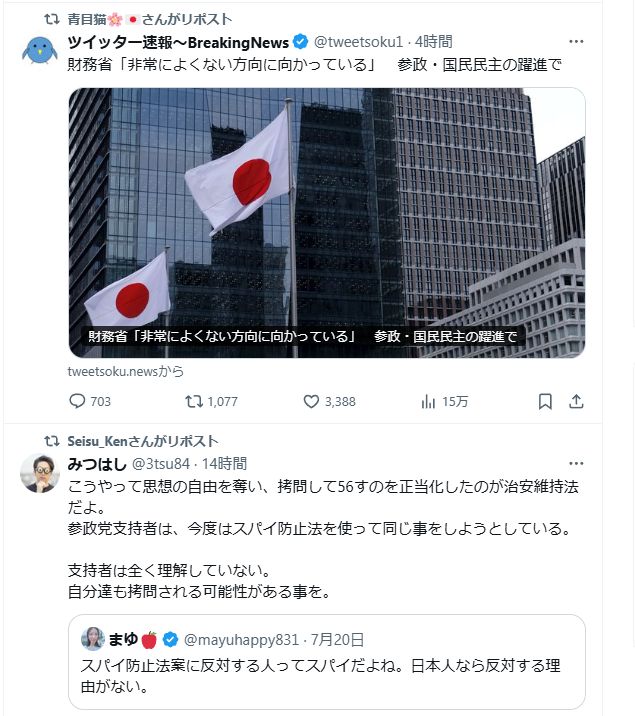The width and height of the screenshot is (635, 716).
Task: Like the BreakingNews tweet with heart icon
Action: [x=311, y=401]
